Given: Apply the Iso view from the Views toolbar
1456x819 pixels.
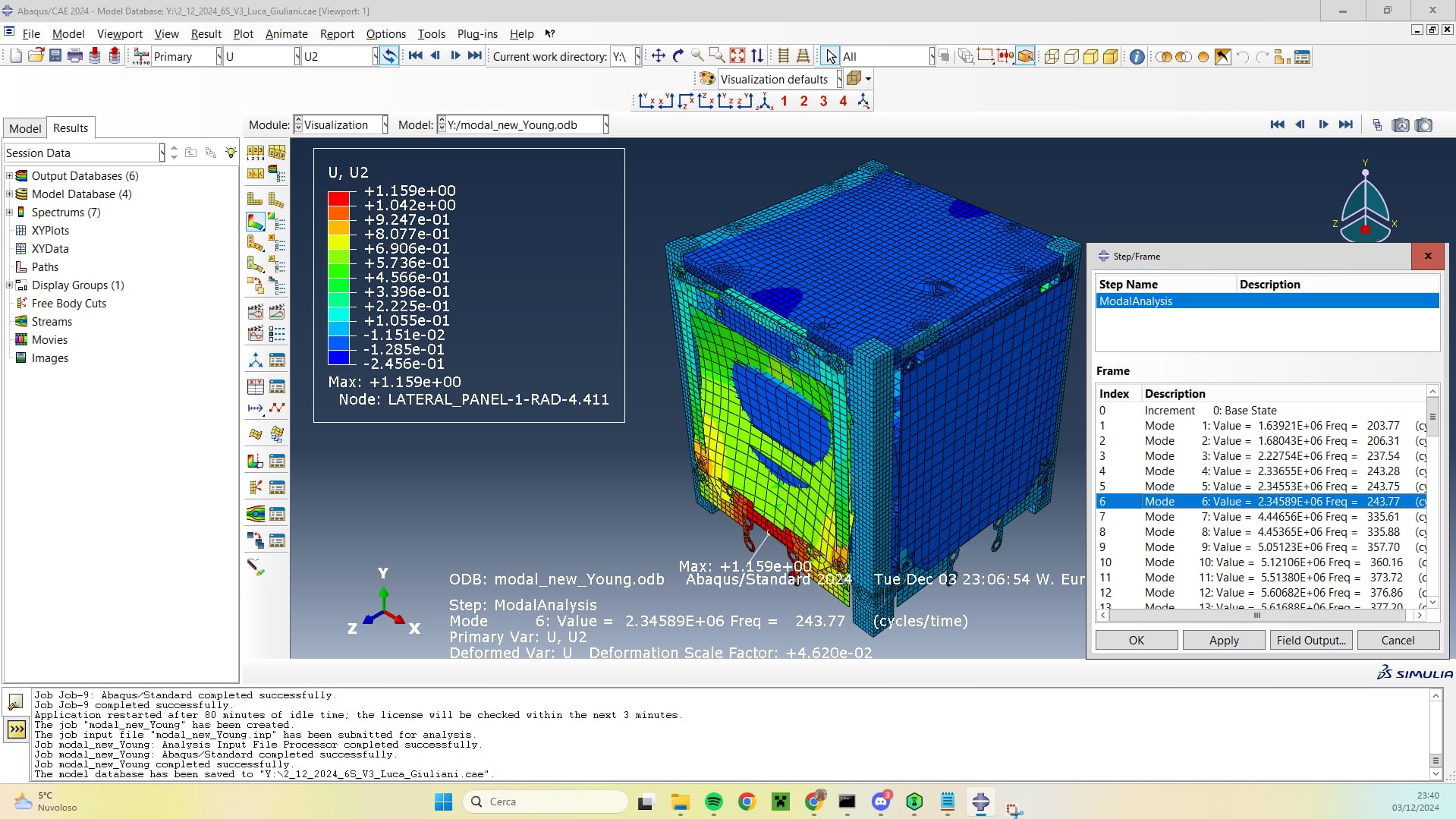Looking at the screenshot, I should pos(766,101).
